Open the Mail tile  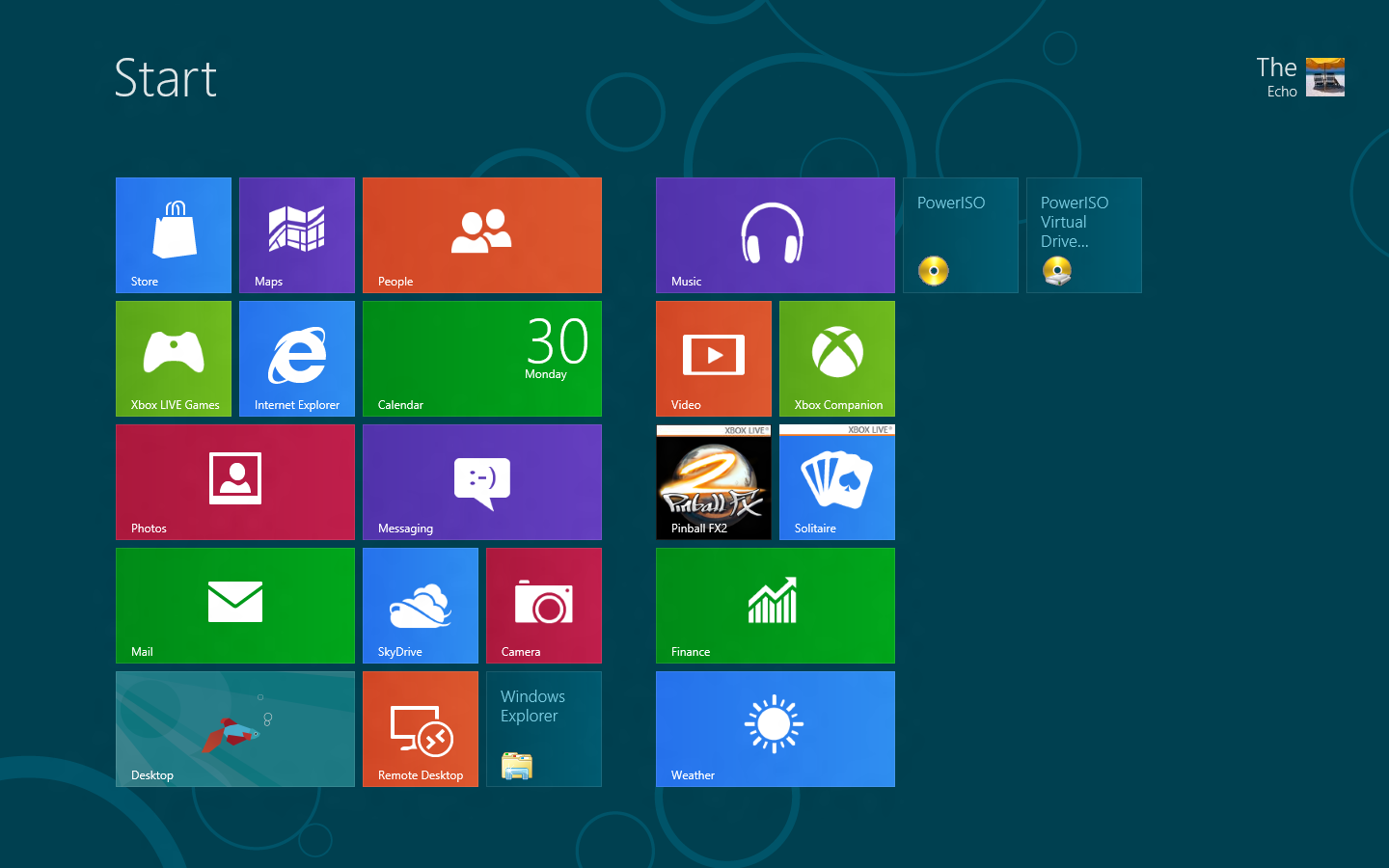[x=235, y=606]
